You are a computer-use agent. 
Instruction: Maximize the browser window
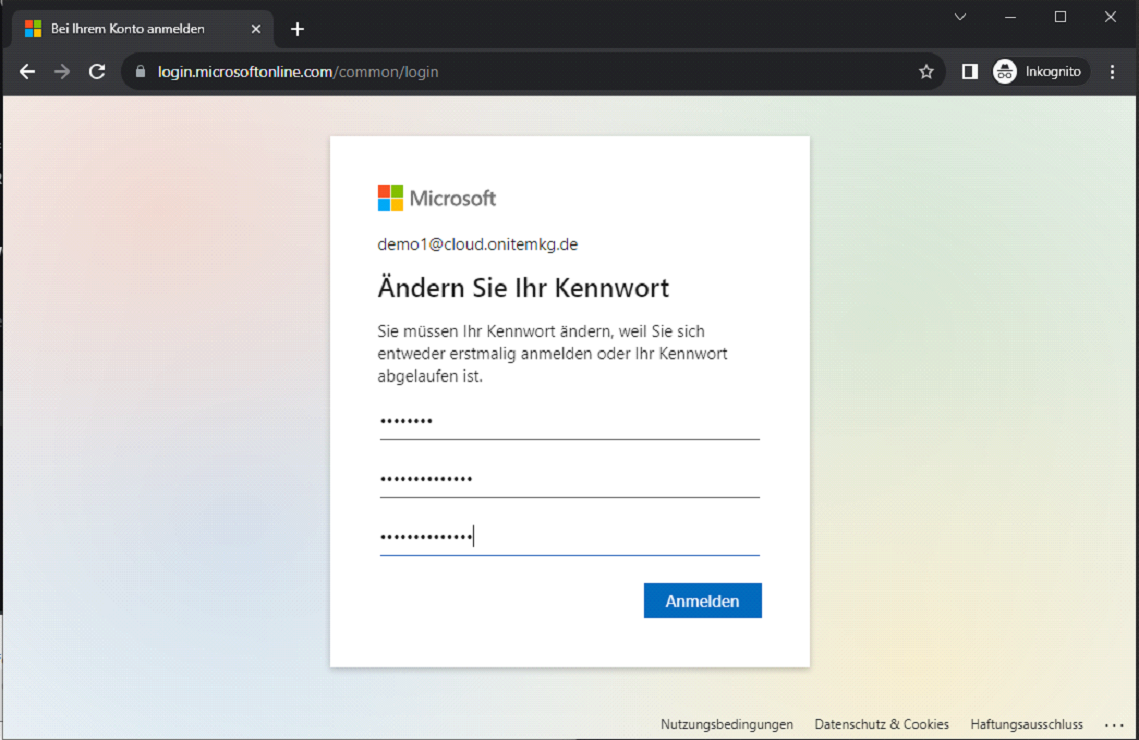[x=1061, y=17]
